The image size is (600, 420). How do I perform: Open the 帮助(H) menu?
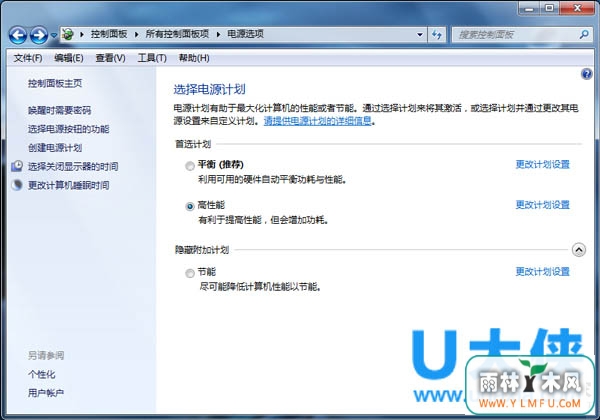[x=194, y=58]
